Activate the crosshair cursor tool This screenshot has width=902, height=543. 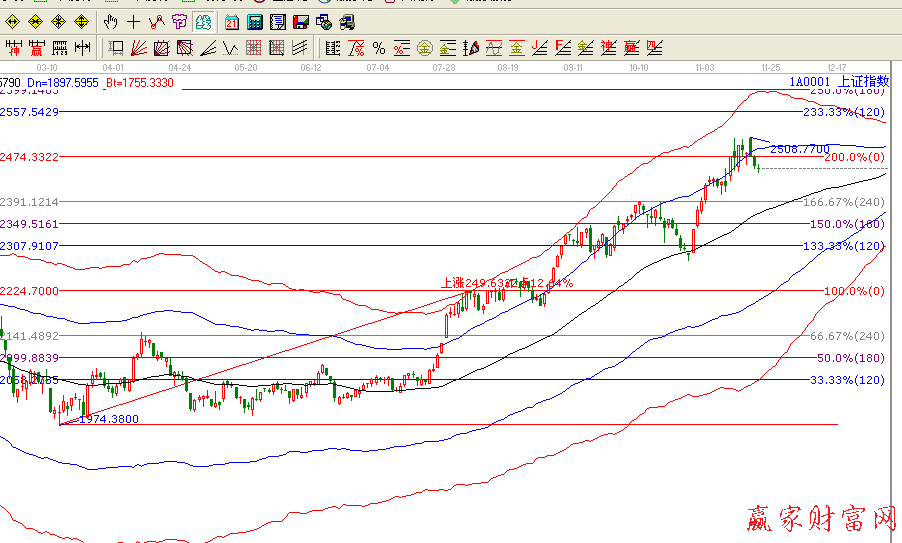click(133, 21)
